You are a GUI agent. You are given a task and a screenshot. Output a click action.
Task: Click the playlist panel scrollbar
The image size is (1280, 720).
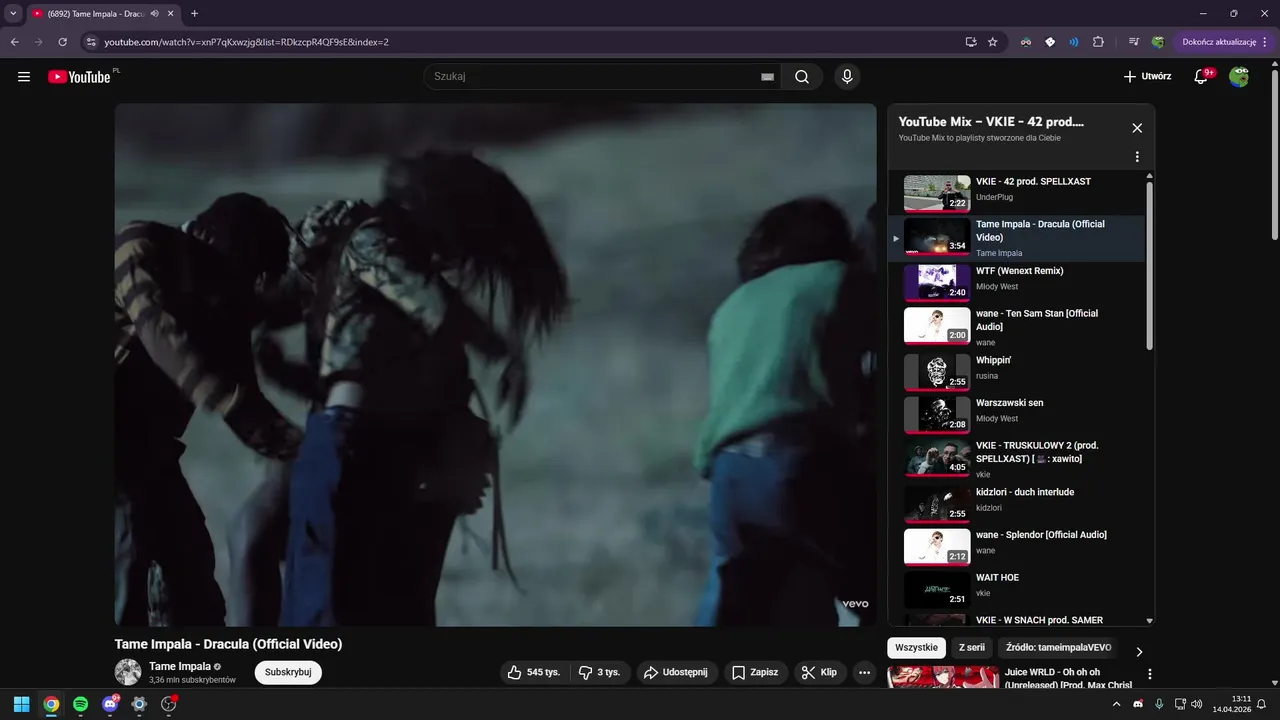[1149, 265]
